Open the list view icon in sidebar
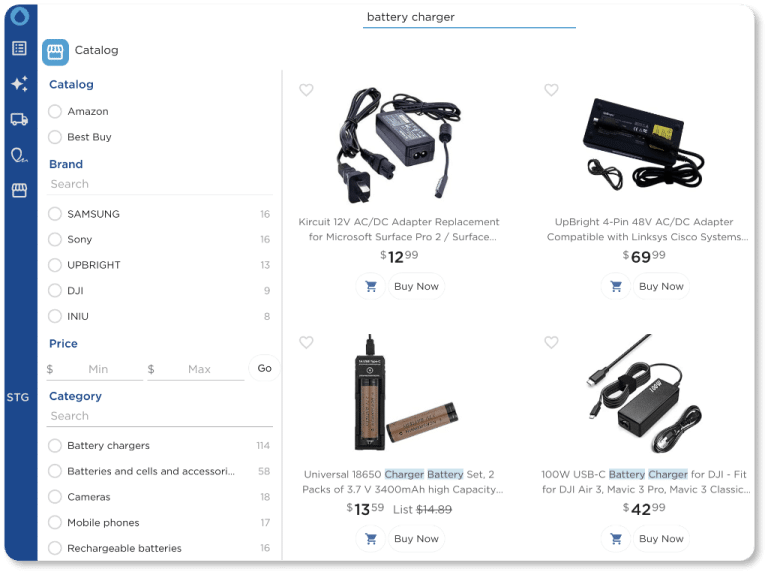Viewport: 768px width, 575px height. point(19,48)
